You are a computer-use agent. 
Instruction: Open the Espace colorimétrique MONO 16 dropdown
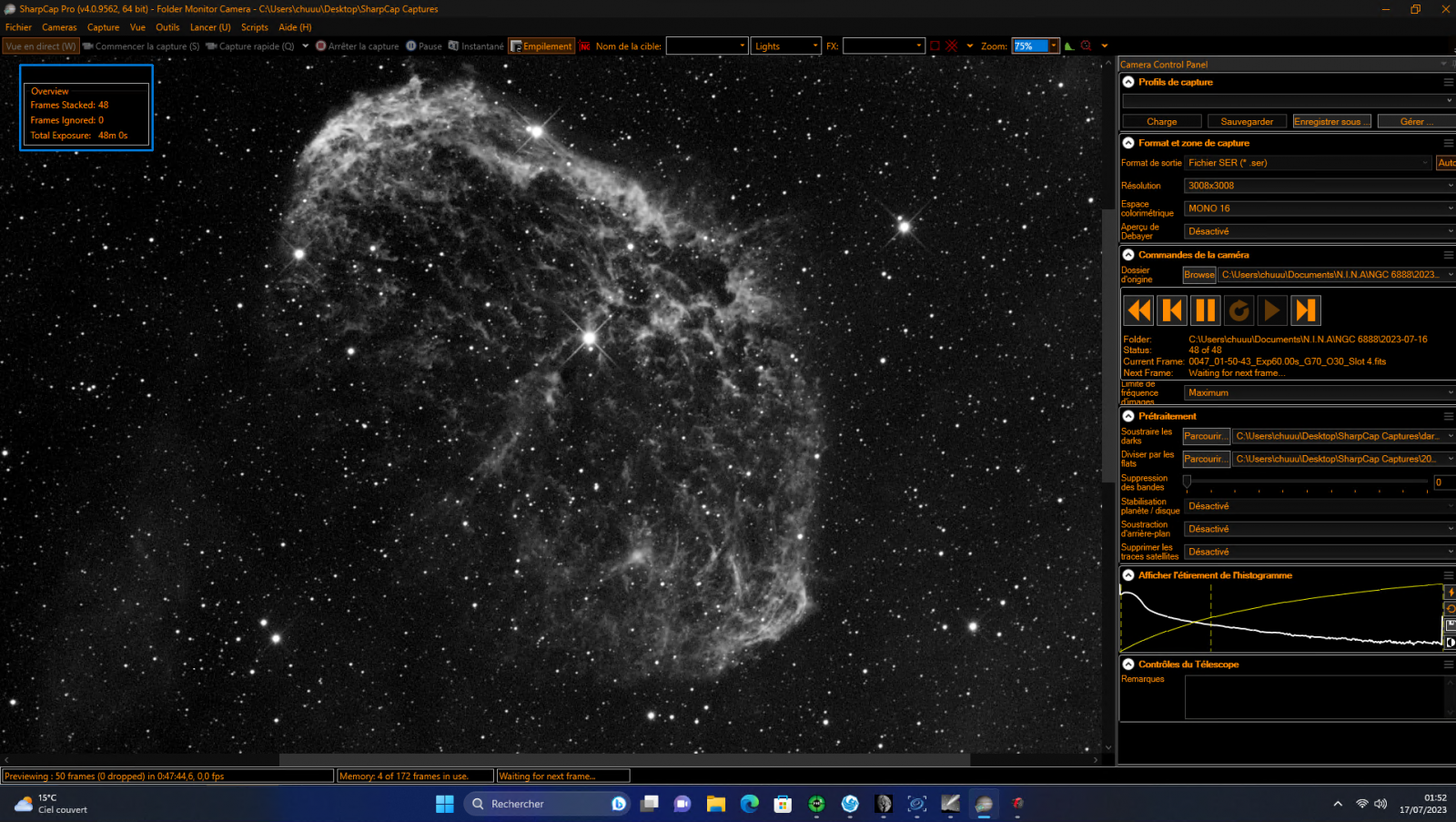point(1319,208)
